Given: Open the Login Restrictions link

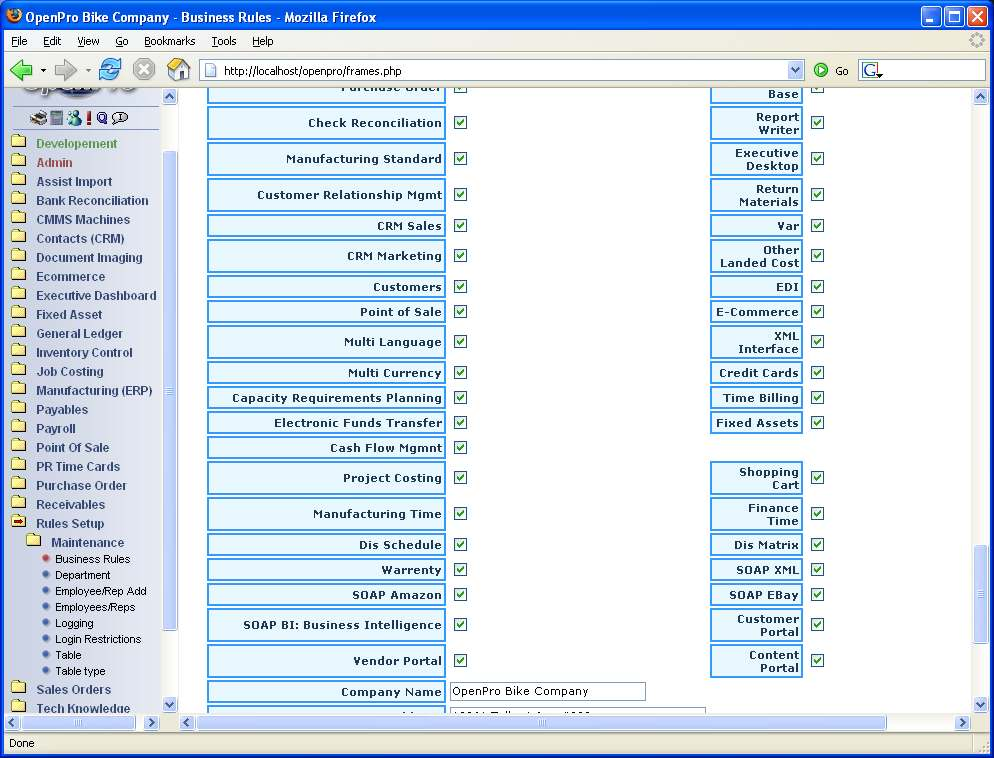Looking at the screenshot, I should pos(98,639).
